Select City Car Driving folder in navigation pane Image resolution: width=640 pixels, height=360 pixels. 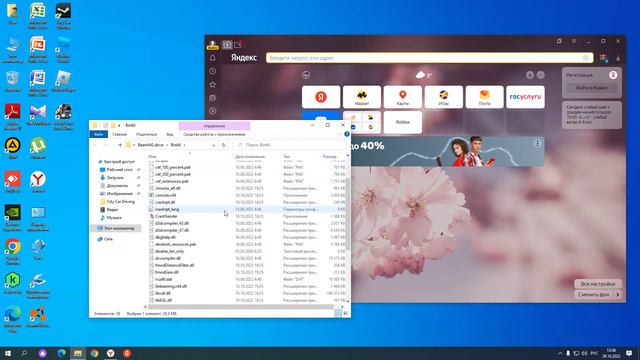pyautogui.click(x=120, y=202)
